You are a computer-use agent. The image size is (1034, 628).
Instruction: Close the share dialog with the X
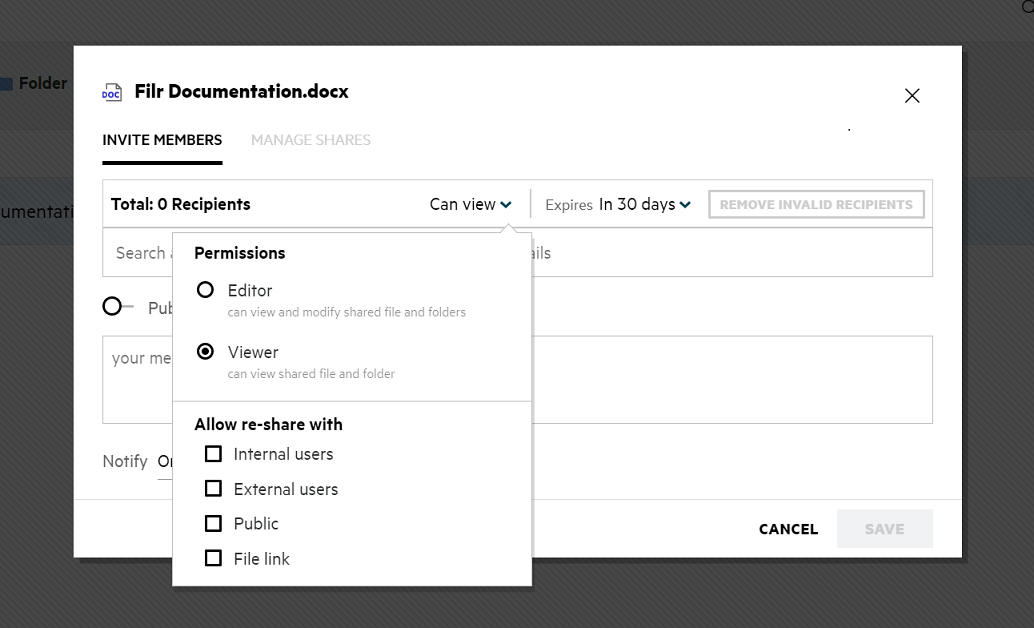pyautogui.click(x=911, y=96)
